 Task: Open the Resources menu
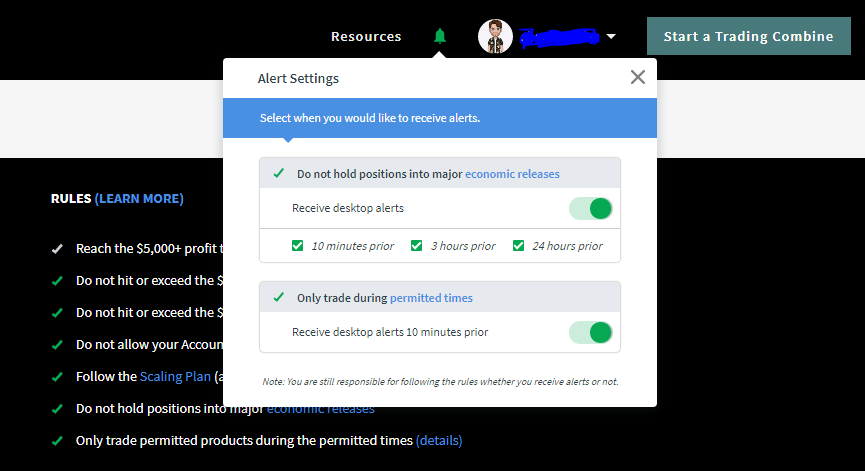(366, 36)
